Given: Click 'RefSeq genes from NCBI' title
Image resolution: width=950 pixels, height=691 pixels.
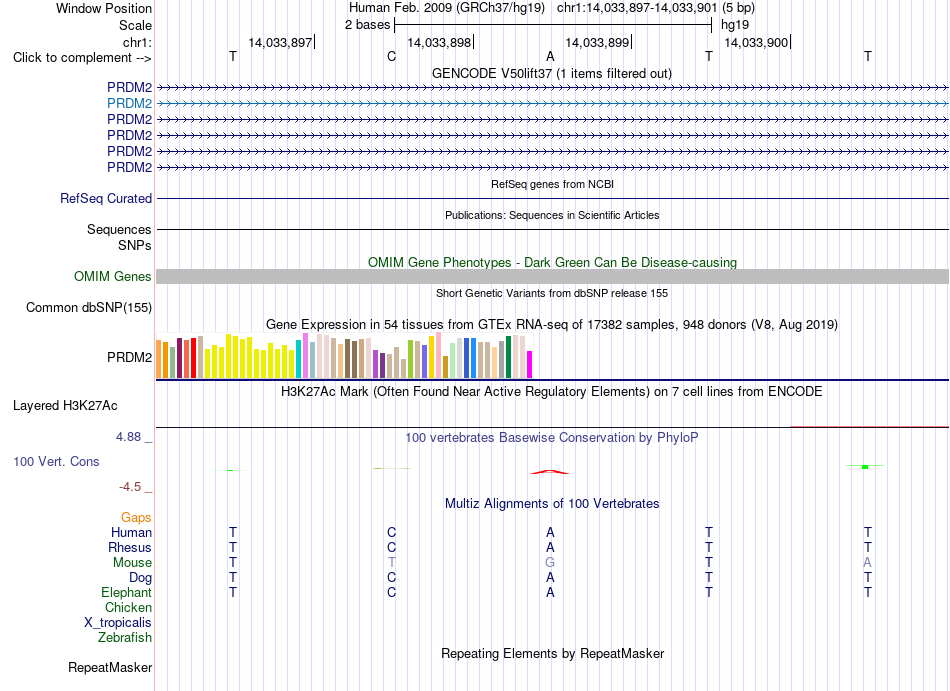Looking at the screenshot, I should [552, 184].
